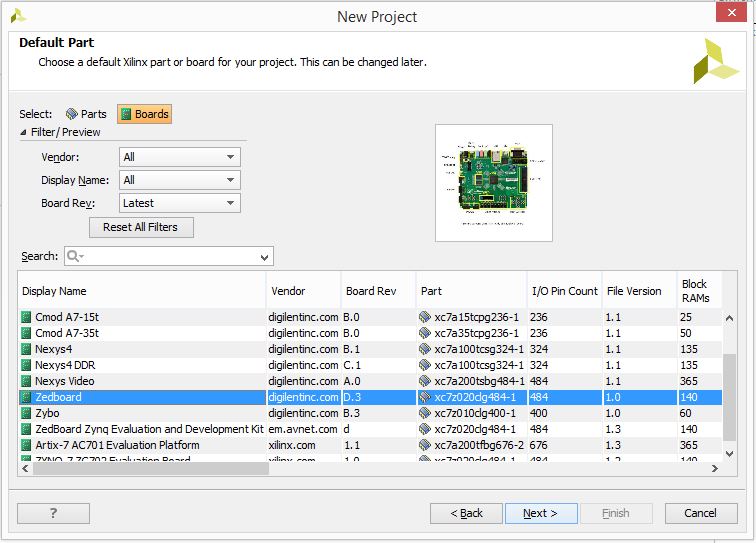756x543 pixels.
Task: Open the Board Rev dropdown
Action: (179, 203)
